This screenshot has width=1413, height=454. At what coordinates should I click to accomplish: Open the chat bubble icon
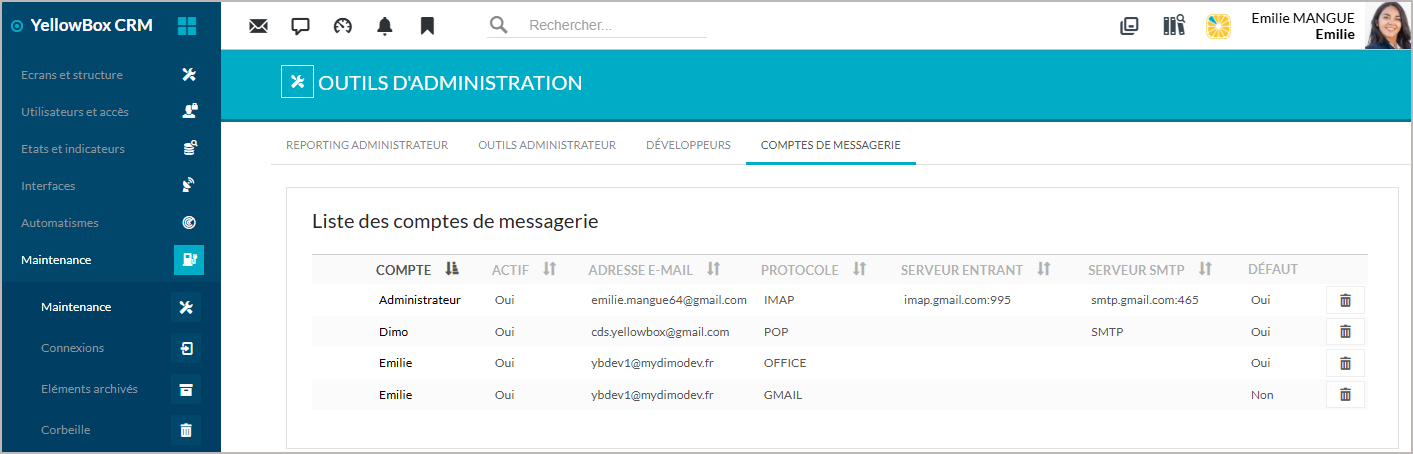(300, 26)
